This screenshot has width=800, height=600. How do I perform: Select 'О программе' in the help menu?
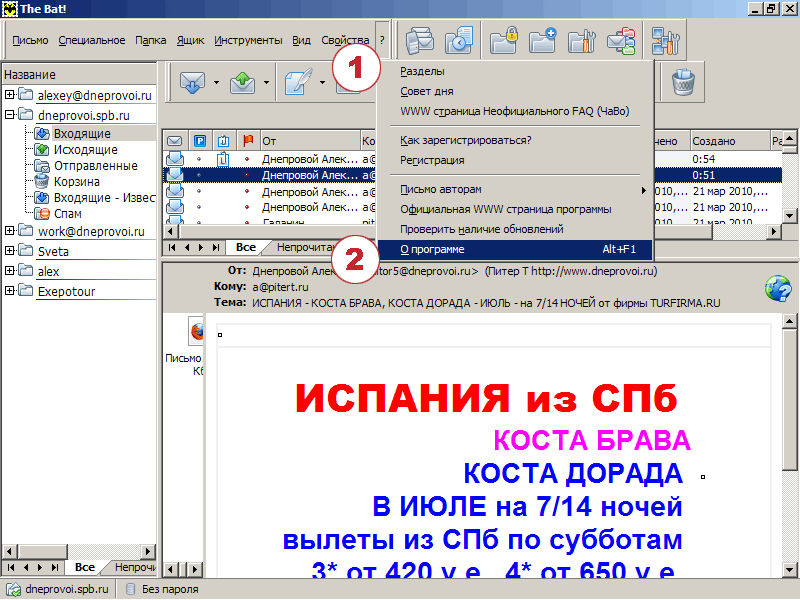(431, 249)
